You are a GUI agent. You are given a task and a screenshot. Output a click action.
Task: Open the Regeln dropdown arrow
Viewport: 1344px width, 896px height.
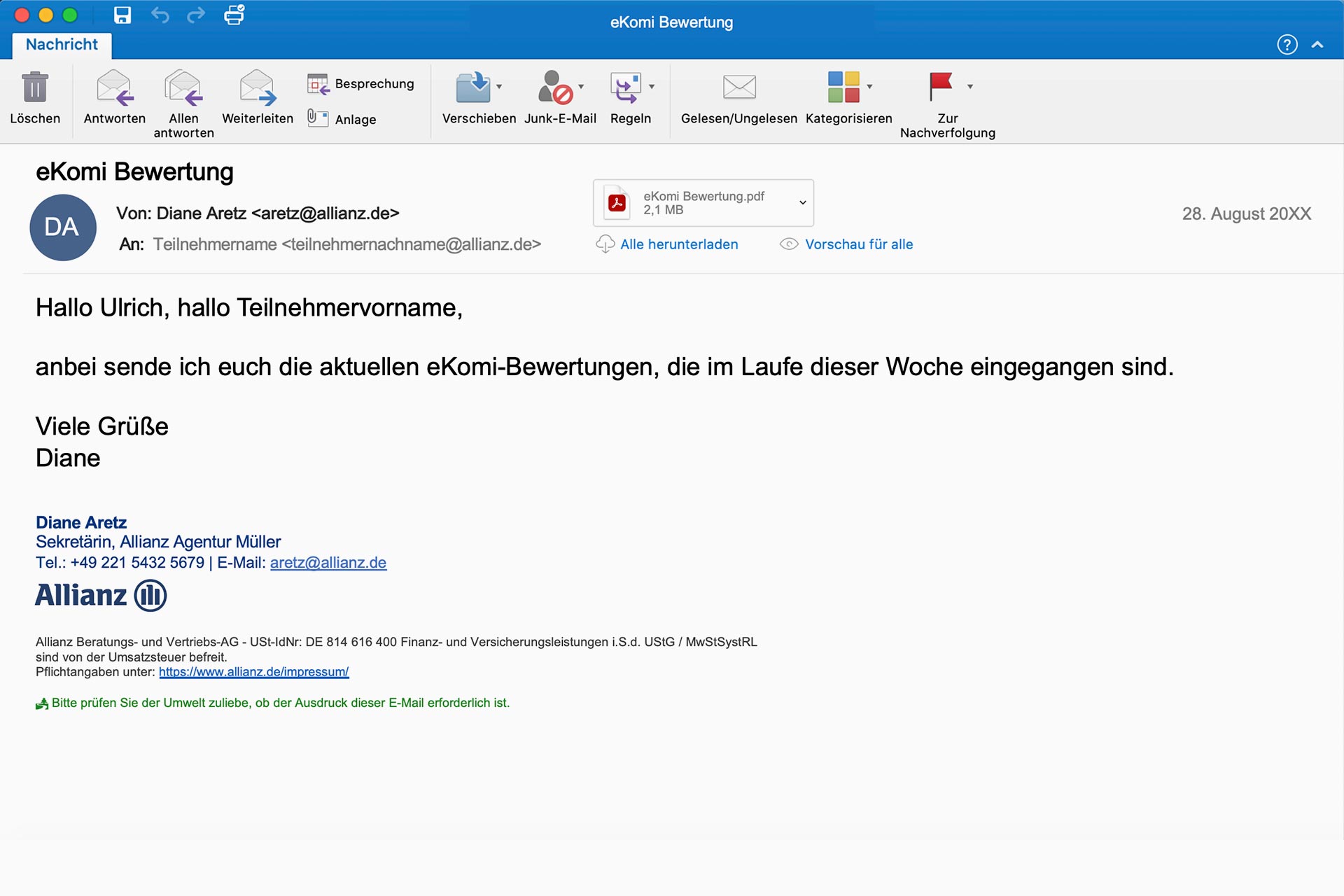click(652, 87)
